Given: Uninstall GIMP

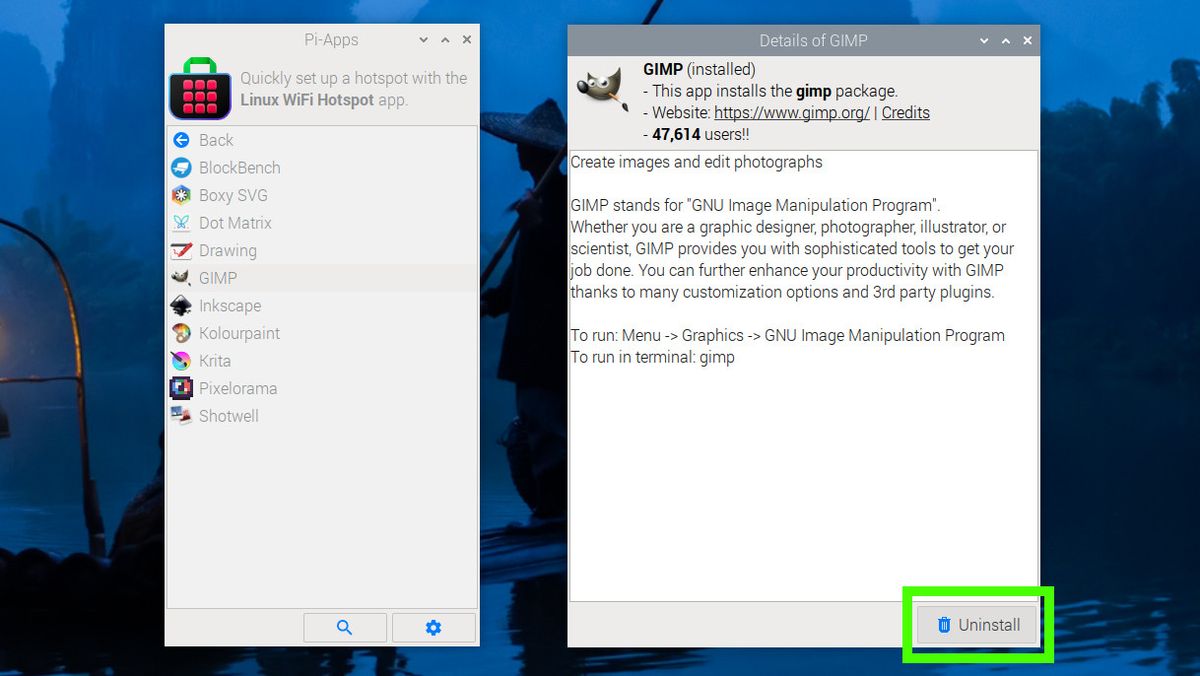Looking at the screenshot, I should 975,624.
